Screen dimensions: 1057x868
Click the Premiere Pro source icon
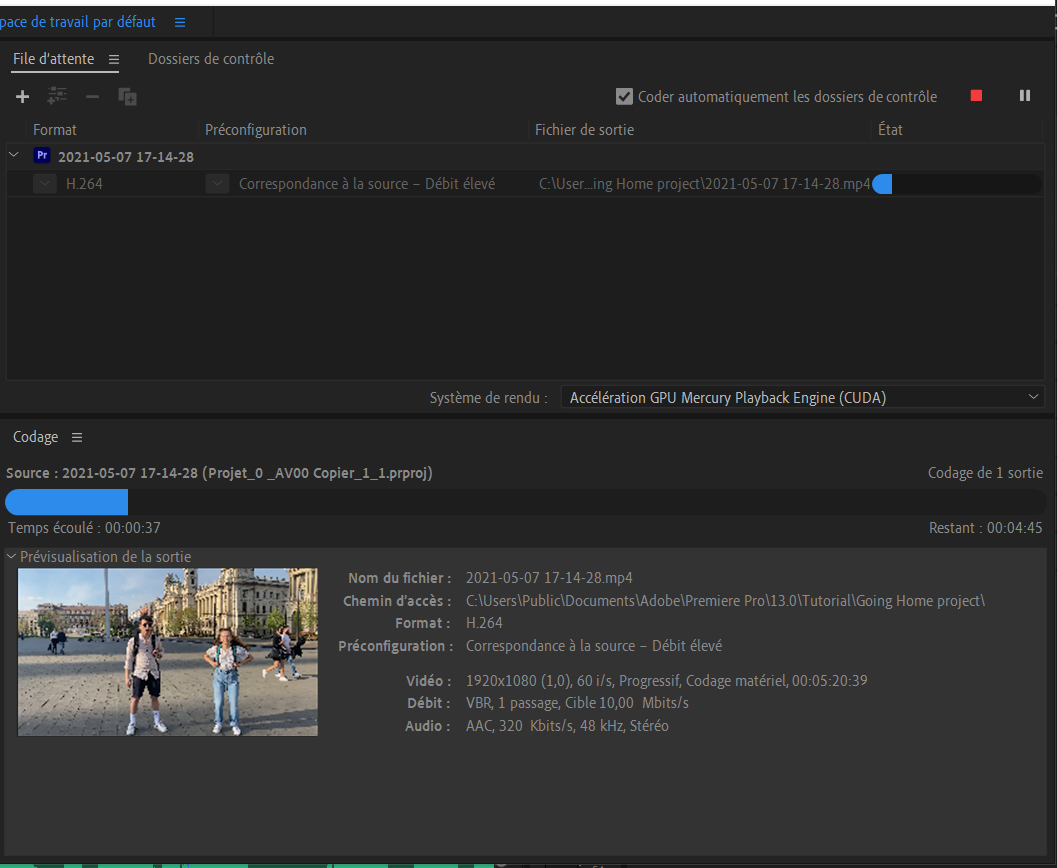[x=42, y=156]
